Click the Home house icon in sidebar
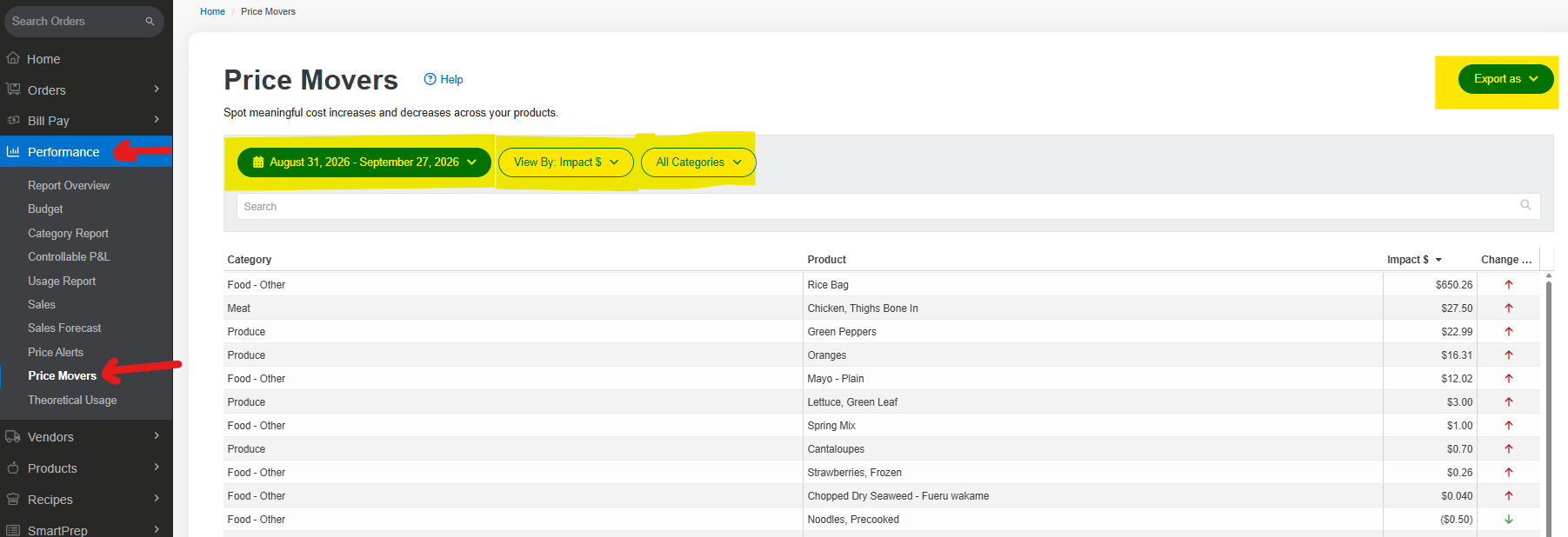Image resolution: width=1568 pixels, height=537 pixels. point(13,58)
